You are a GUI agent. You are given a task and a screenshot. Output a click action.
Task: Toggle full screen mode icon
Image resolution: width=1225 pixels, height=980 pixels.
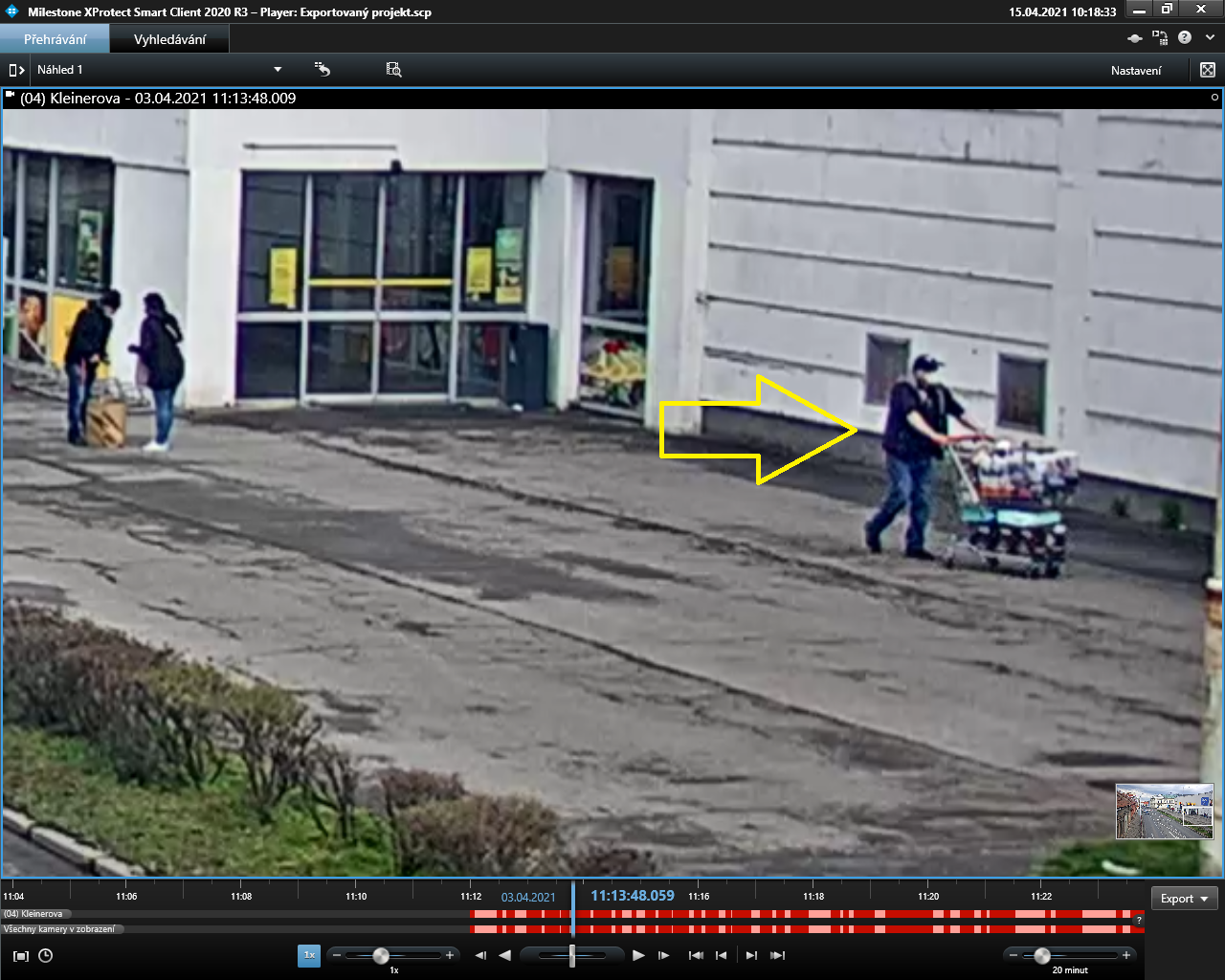click(1208, 70)
